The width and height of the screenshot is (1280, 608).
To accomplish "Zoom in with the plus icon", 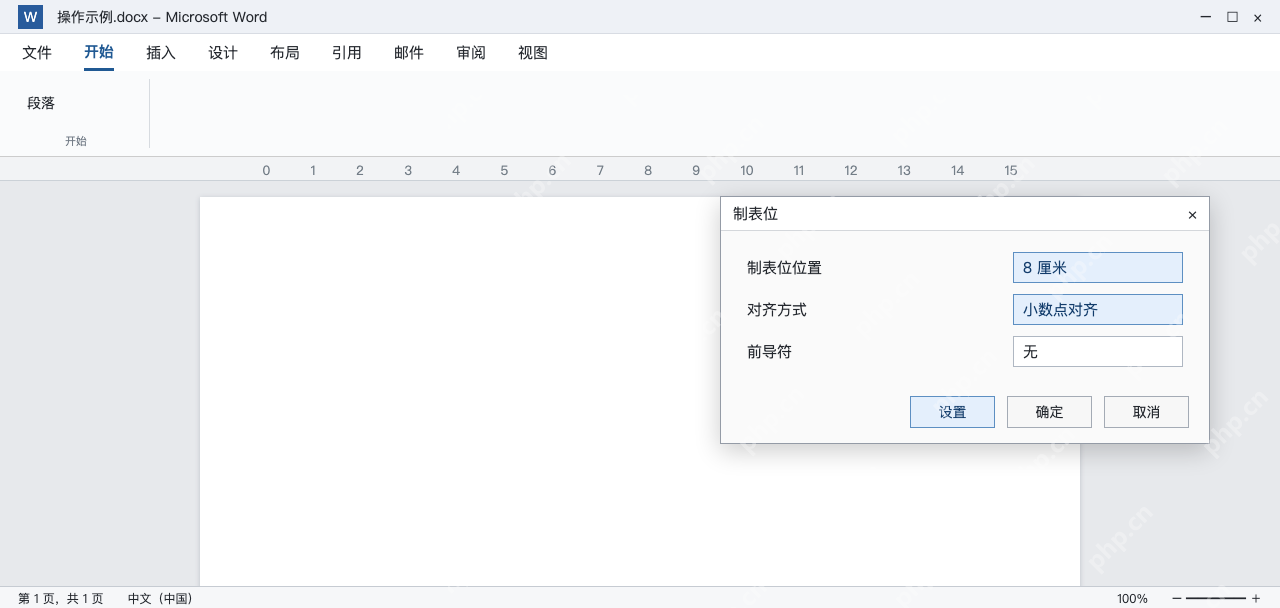I will (1256, 598).
